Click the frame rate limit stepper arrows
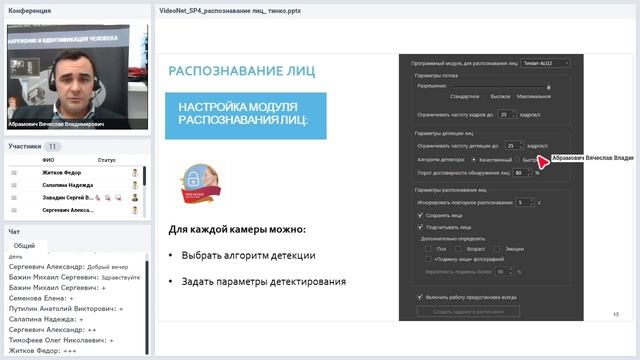The width and height of the screenshot is (640, 360). [x=513, y=115]
